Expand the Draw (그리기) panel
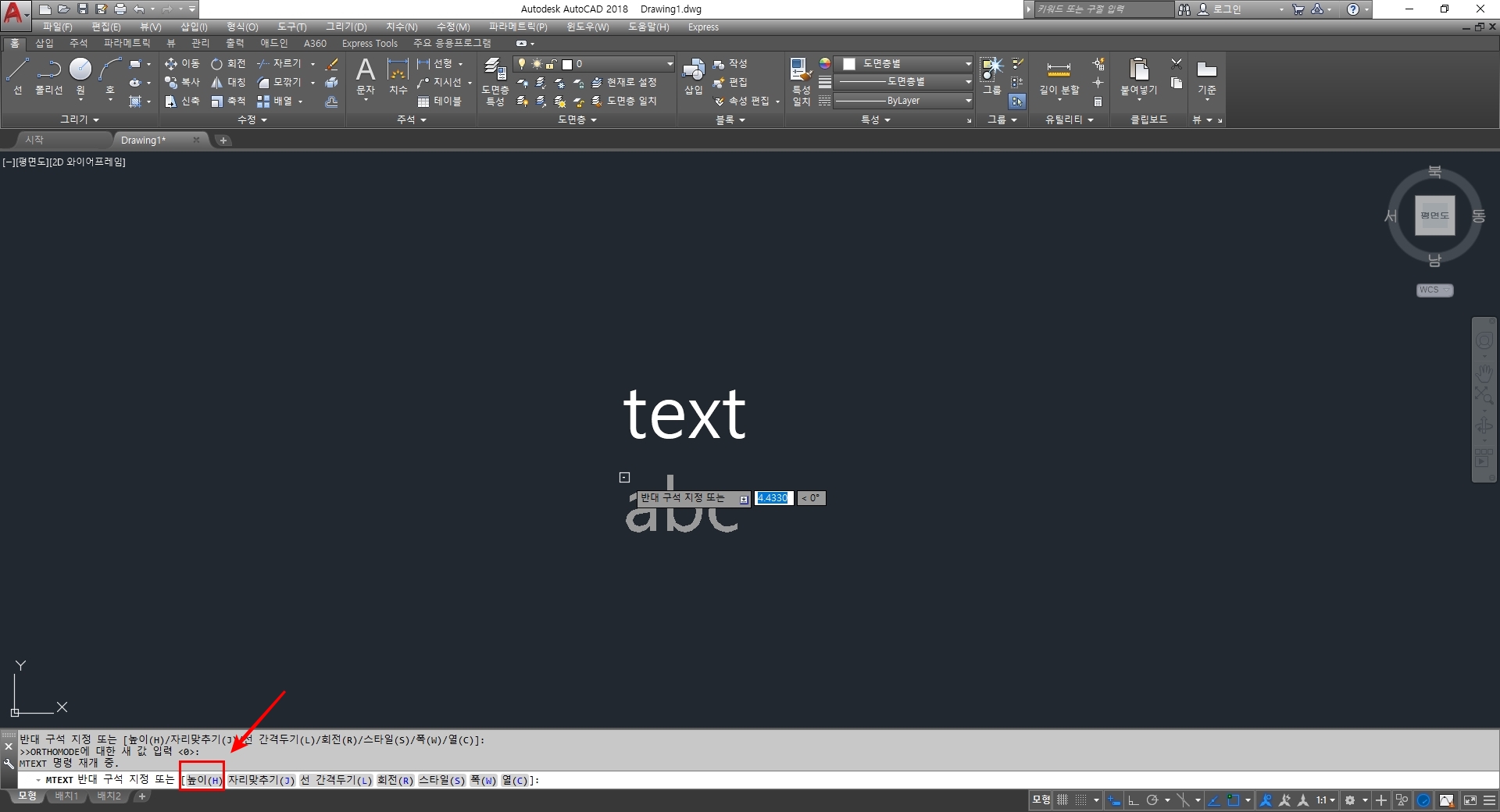Viewport: 1500px width, 812px height. tap(80, 119)
